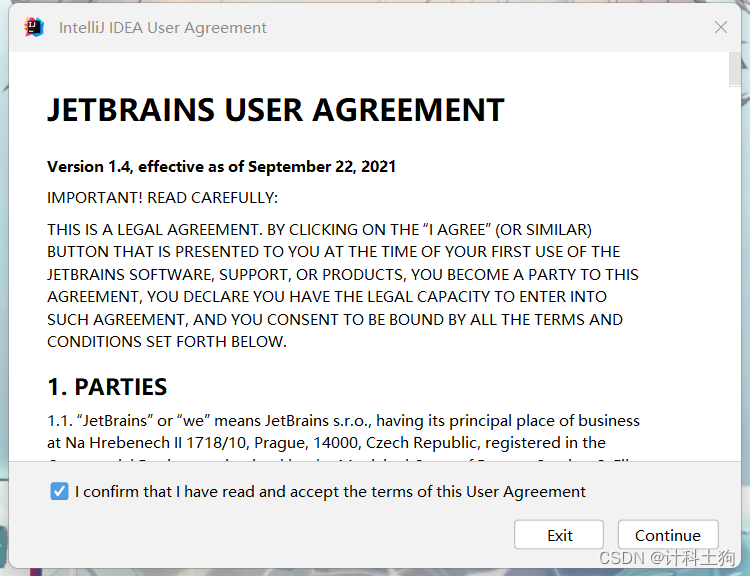Click the line starting "AGREEMENT, YOU DECLARE"

click(x=327, y=297)
